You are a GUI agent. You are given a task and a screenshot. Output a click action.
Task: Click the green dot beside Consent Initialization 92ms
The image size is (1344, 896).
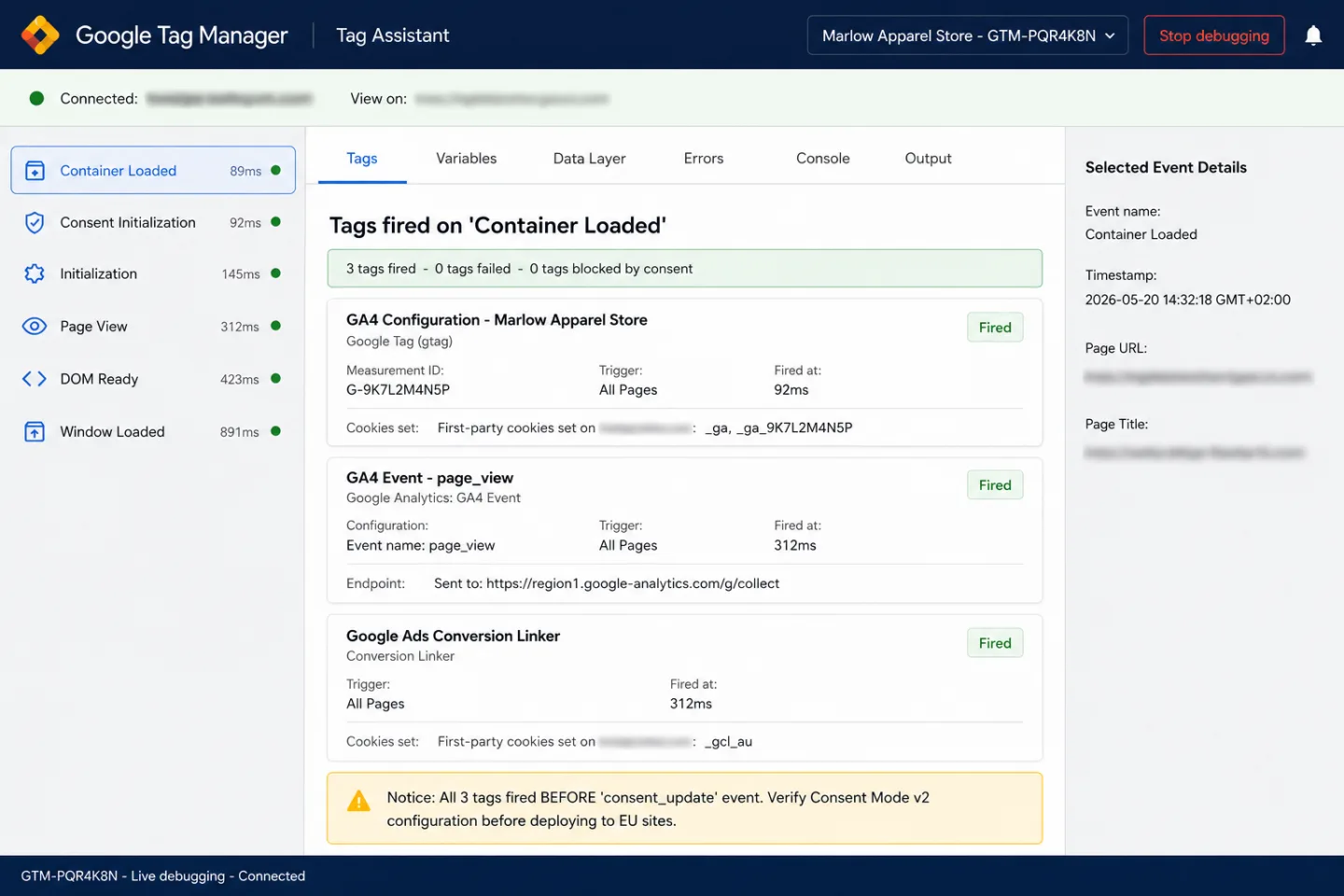tap(275, 221)
